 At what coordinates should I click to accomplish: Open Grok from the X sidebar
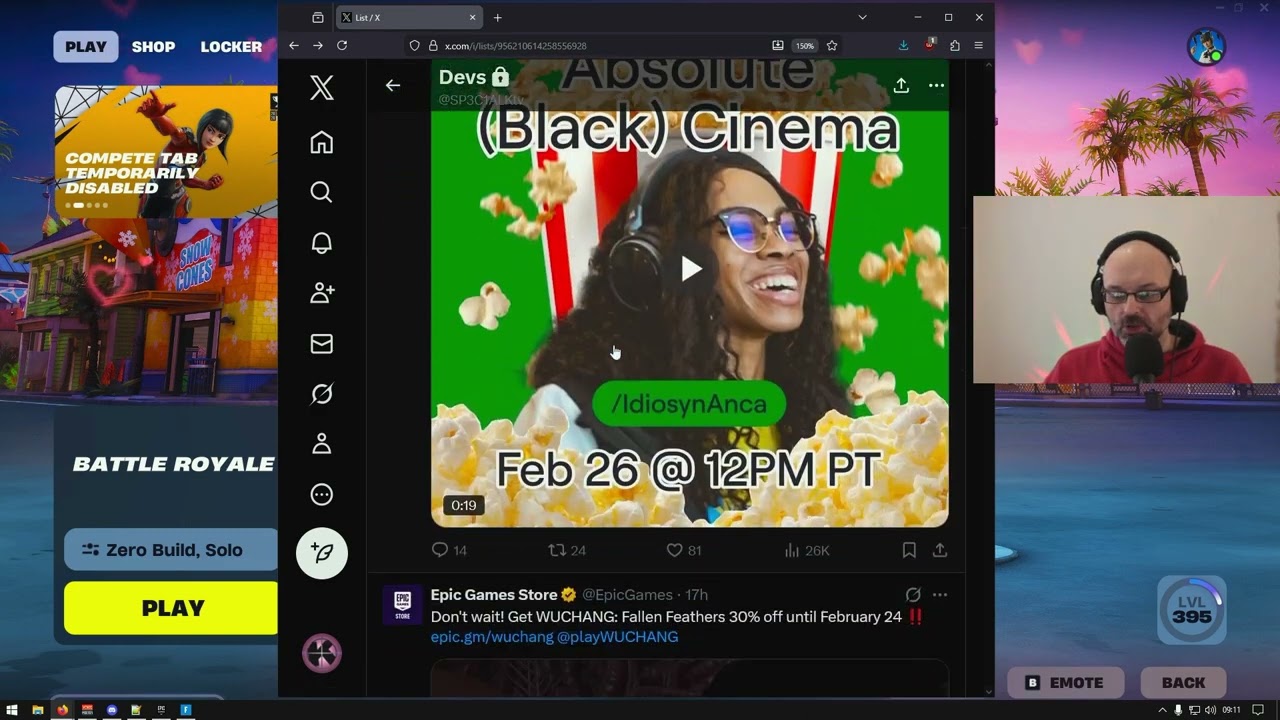(x=322, y=394)
